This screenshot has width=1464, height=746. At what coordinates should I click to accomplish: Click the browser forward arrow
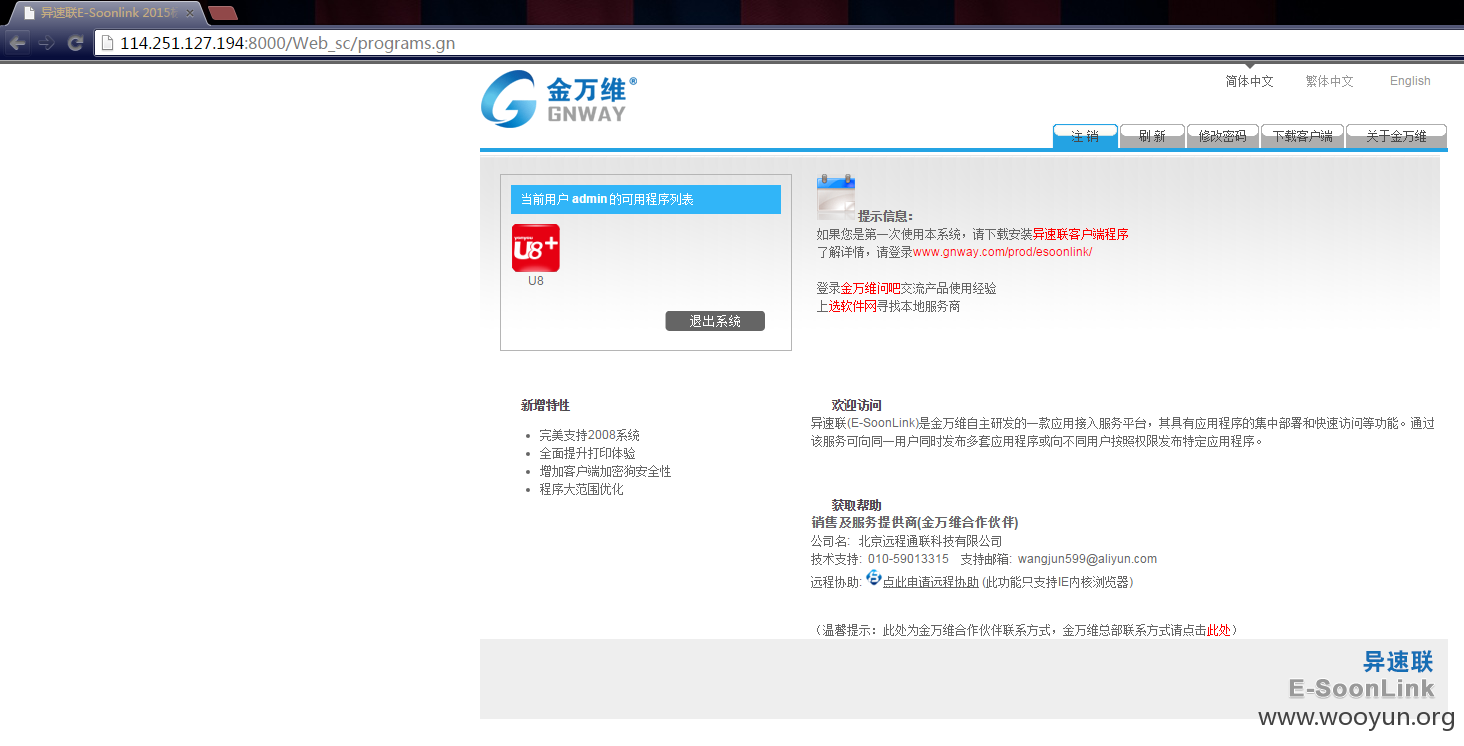coord(46,43)
